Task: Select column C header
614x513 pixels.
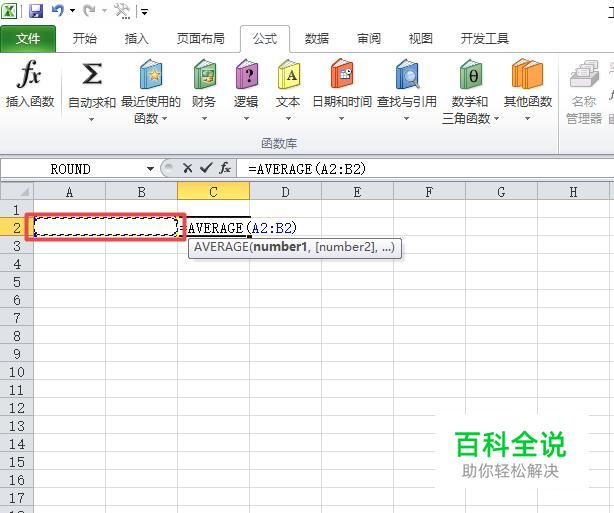Action: [x=213, y=191]
